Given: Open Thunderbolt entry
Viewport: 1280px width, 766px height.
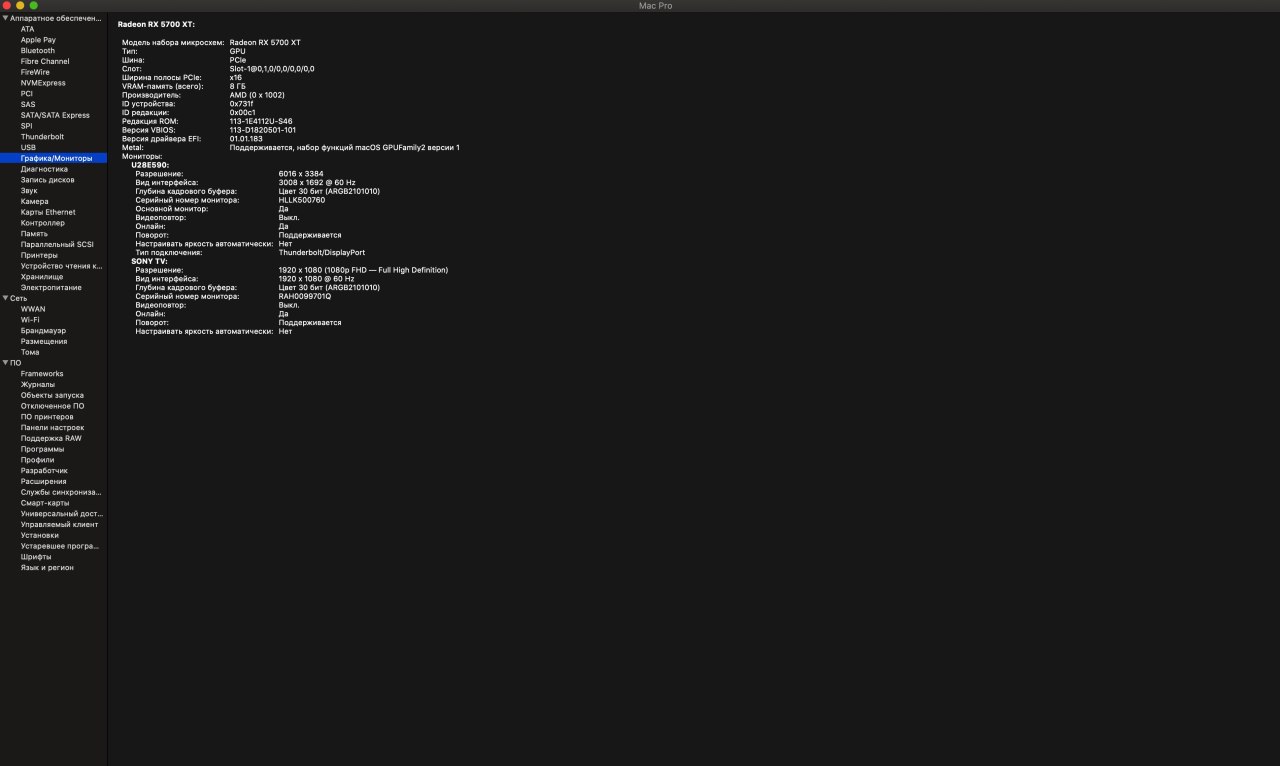Looking at the screenshot, I should 42,137.
